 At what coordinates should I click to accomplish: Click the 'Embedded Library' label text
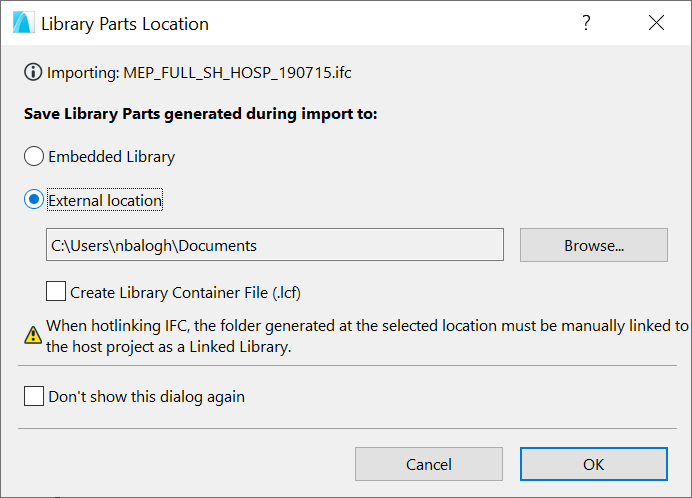(111, 157)
